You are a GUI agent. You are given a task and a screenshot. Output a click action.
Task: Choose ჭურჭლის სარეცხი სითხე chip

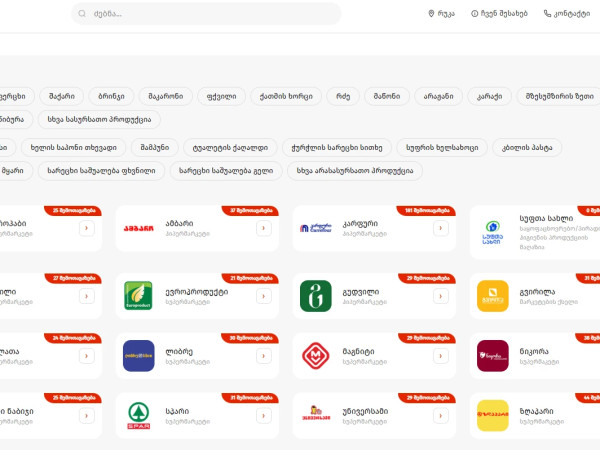(x=337, y=147)
